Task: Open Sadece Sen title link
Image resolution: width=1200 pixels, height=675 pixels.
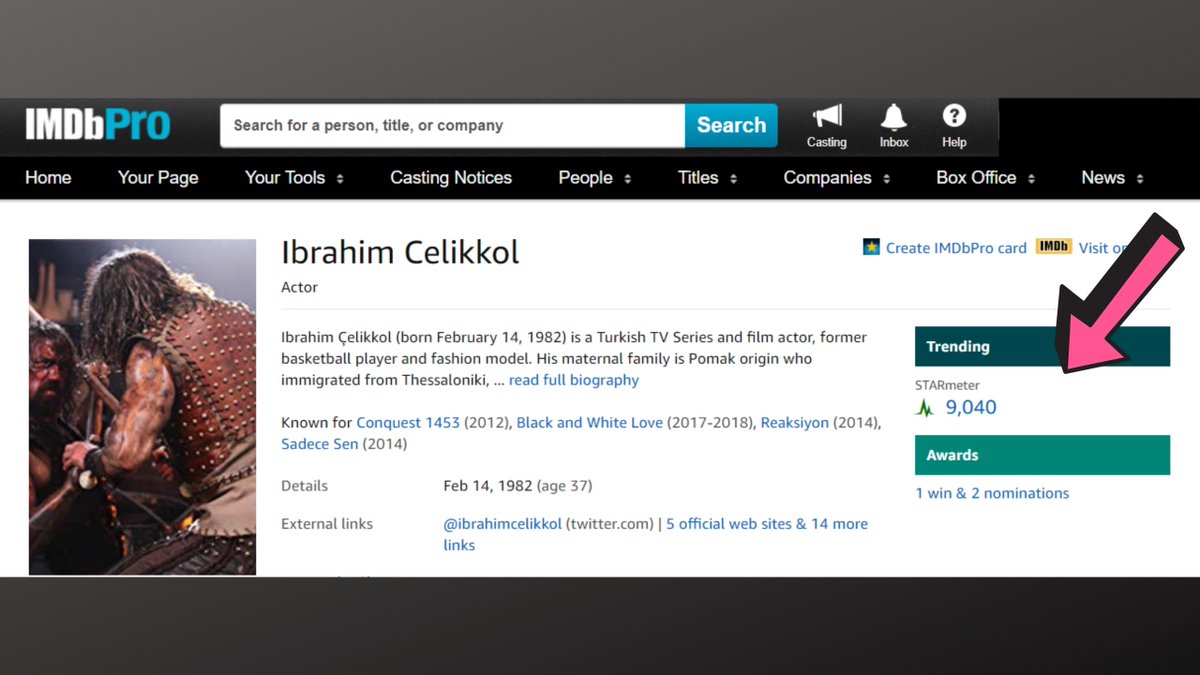Action: coord(319,443)
